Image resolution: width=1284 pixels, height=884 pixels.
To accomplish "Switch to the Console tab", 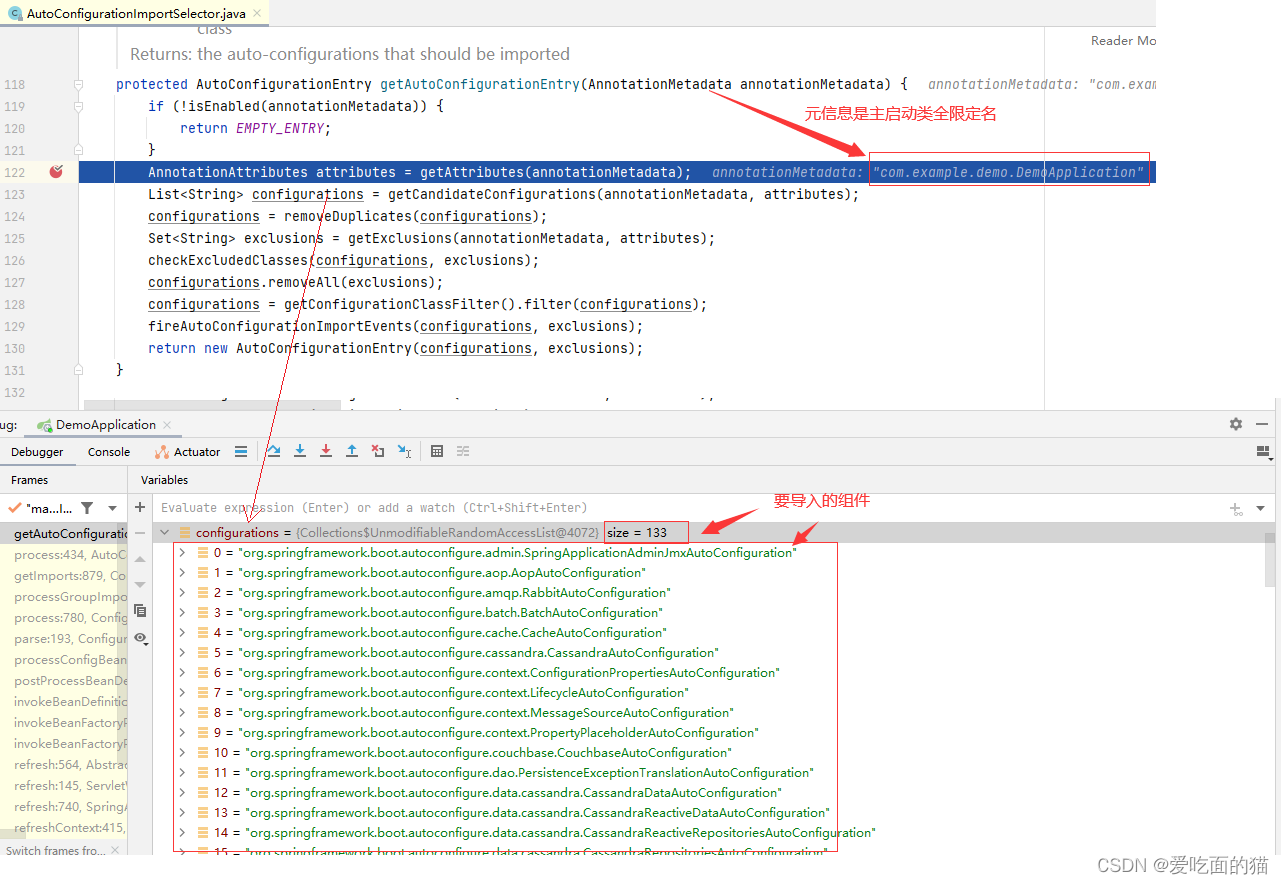I will (108, 451).
